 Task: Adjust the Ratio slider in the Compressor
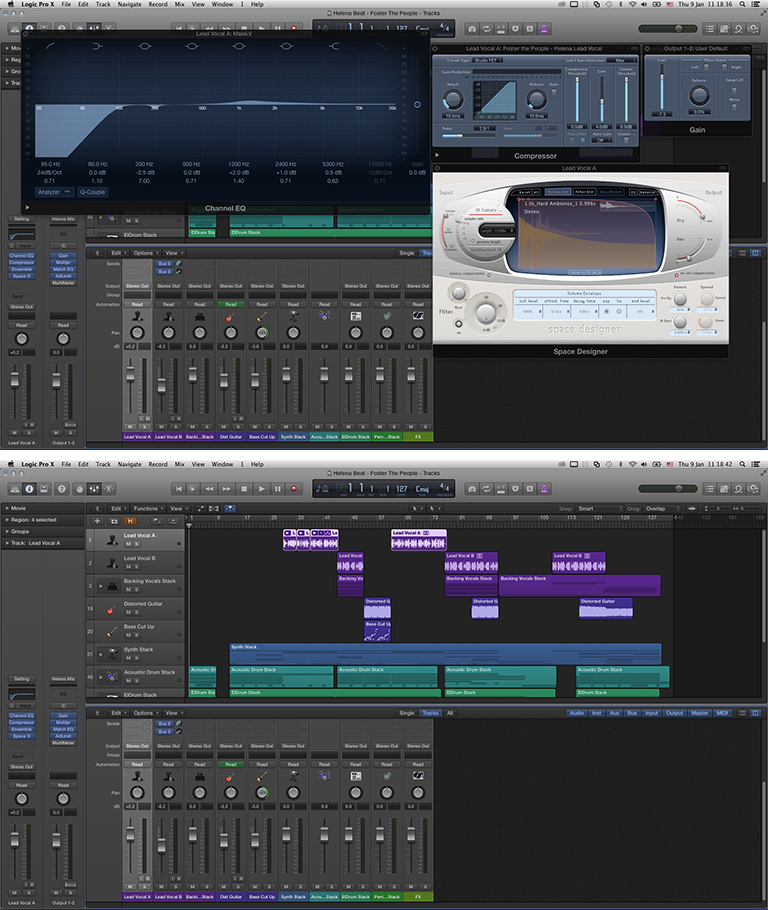click(468, 136)
